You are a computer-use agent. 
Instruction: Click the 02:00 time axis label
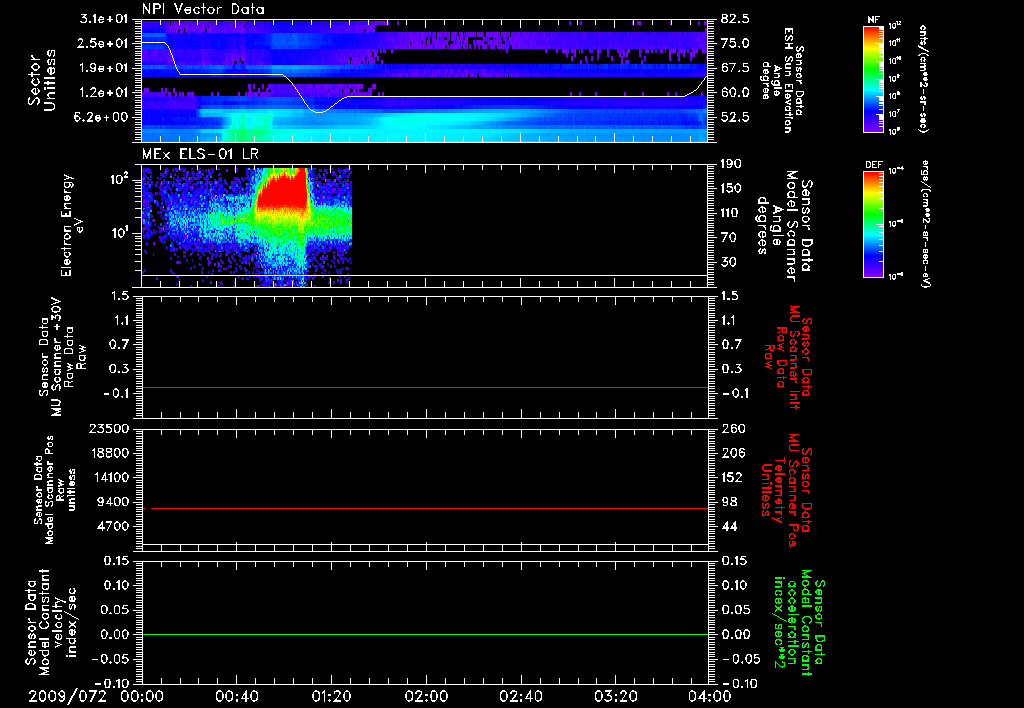(x=426, y=696)
